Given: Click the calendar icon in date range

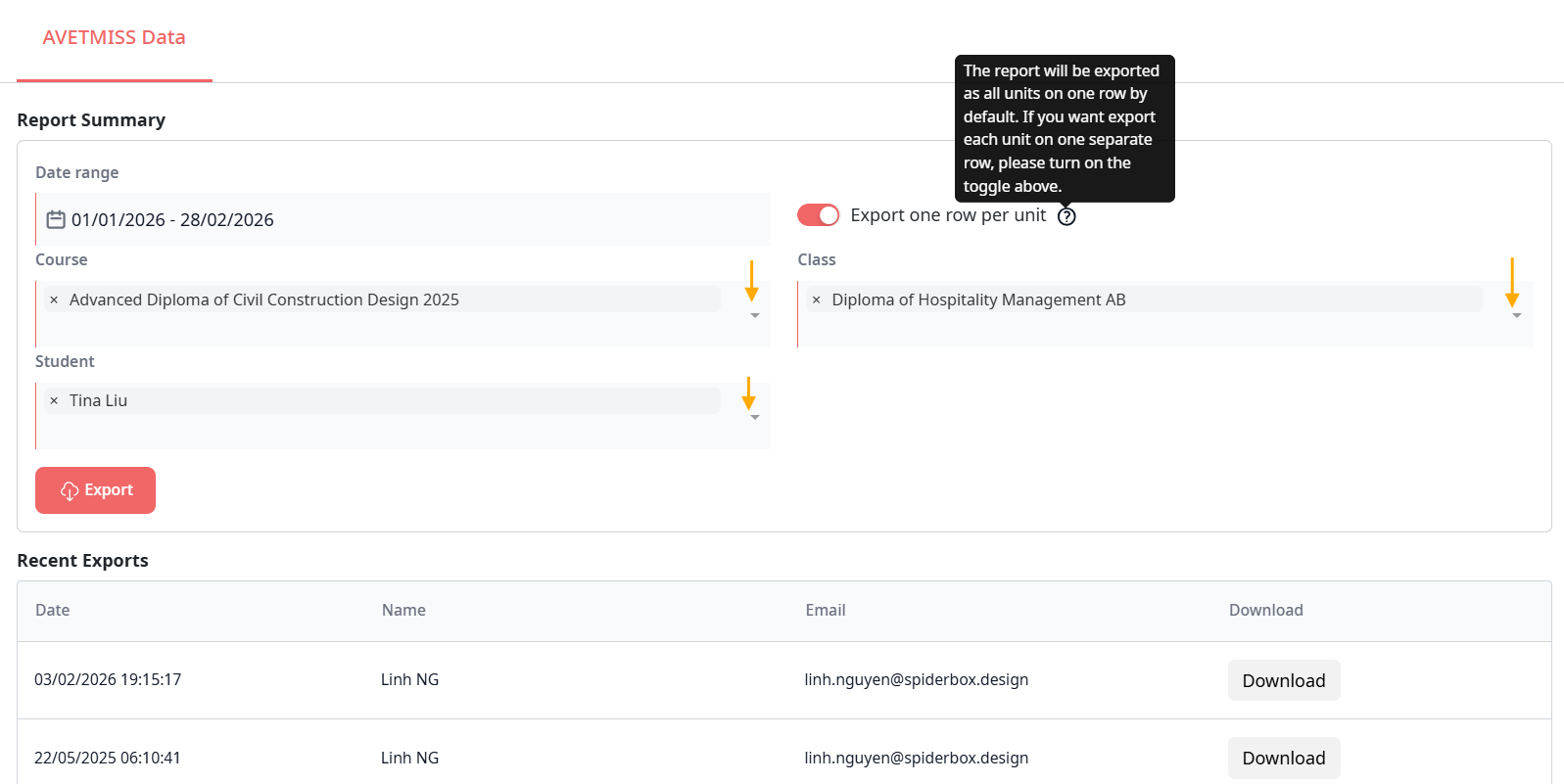Looking at the screenshot, I should [56, 219].
